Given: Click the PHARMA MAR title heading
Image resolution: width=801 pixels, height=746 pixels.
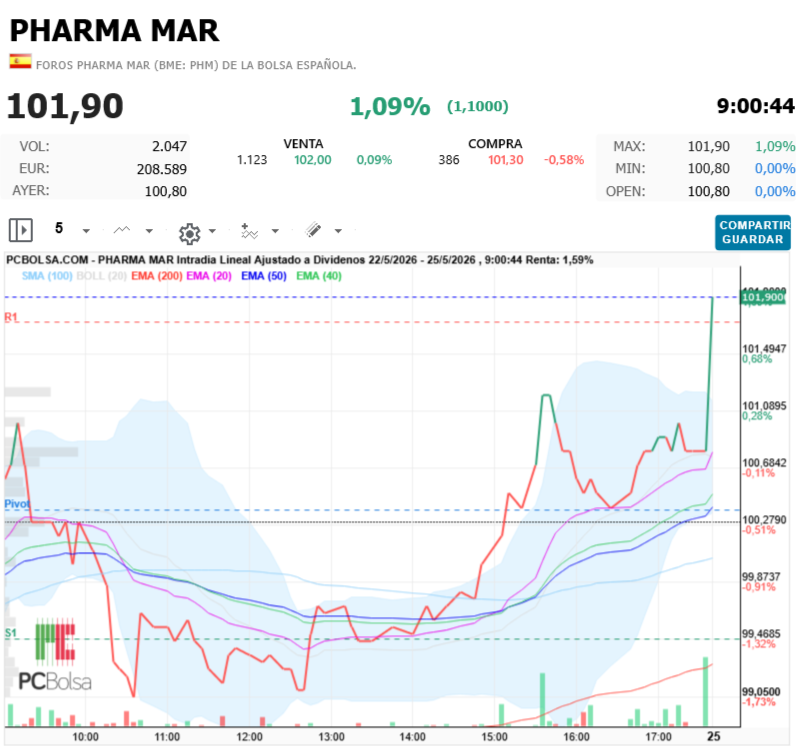Looking at the screenshot, I should coord(114,31).
